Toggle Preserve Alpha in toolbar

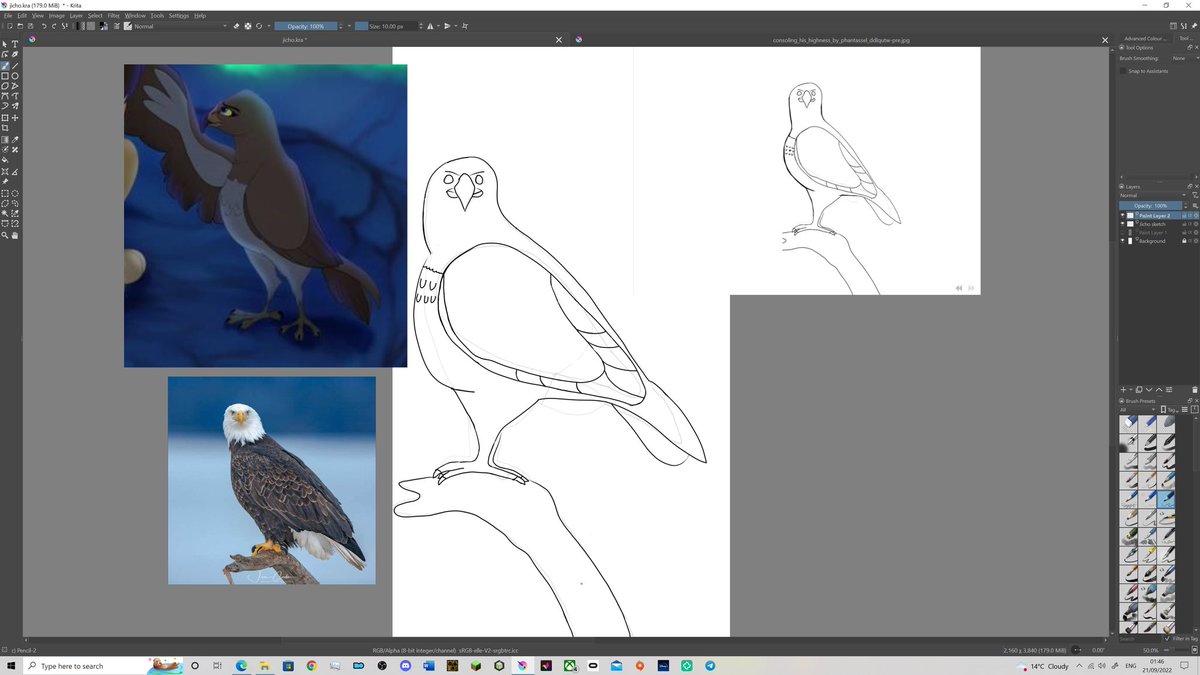[x=248, y=26]
